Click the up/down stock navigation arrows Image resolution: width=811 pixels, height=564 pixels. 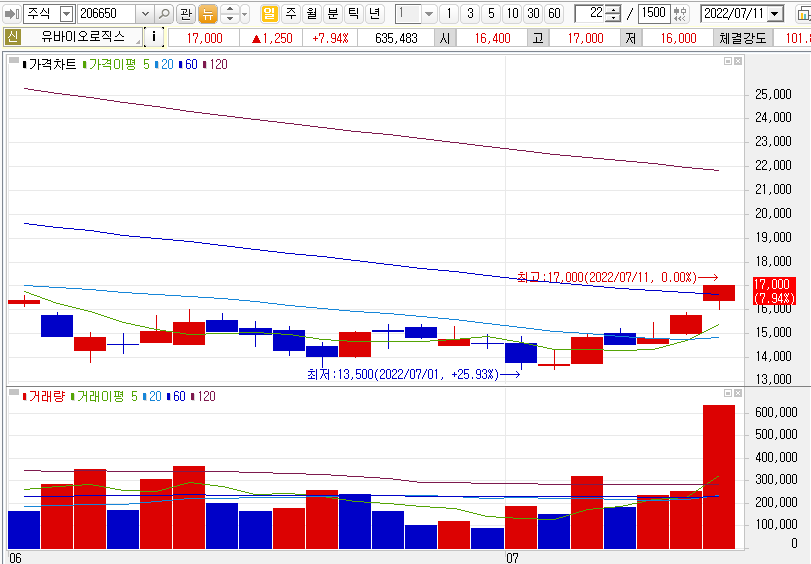(230, 14)
